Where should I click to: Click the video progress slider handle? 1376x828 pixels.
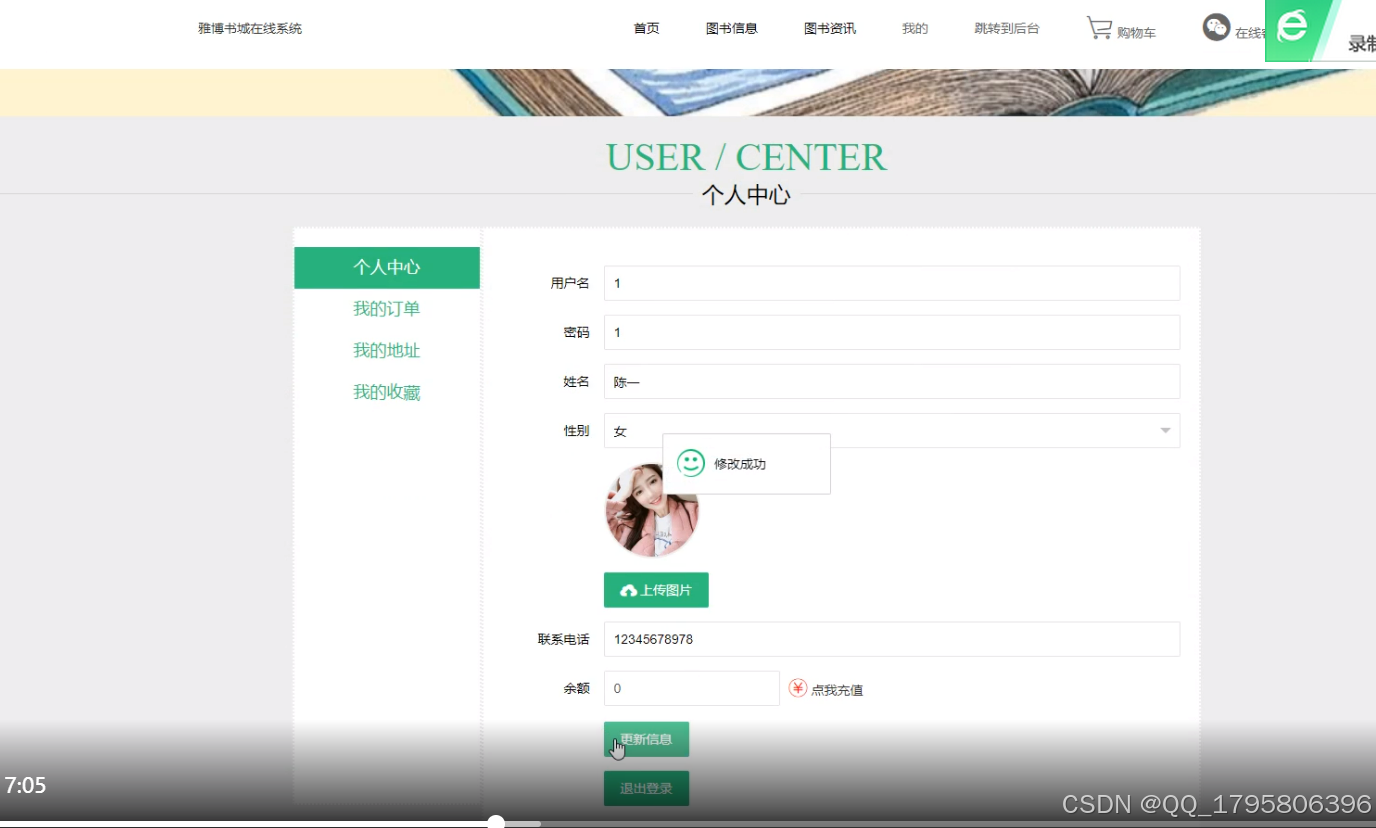coord(497,821)
